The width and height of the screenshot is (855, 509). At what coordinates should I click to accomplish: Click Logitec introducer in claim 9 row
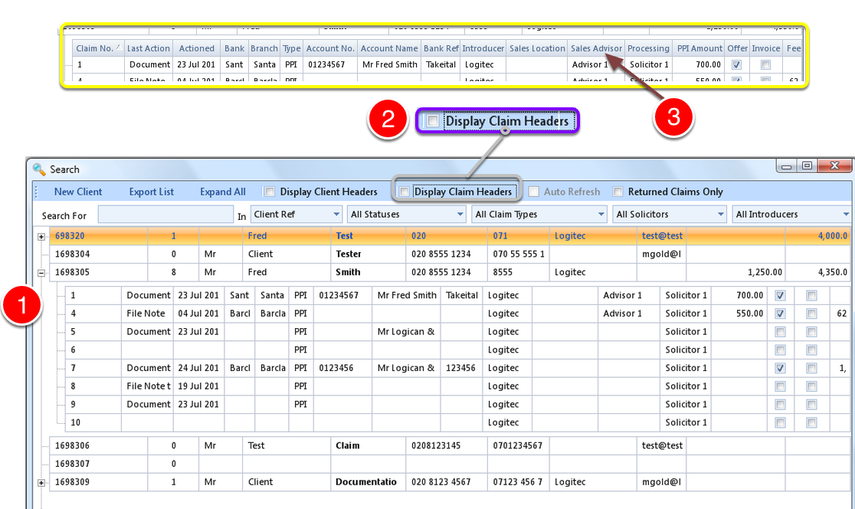[x=503, y=404]
